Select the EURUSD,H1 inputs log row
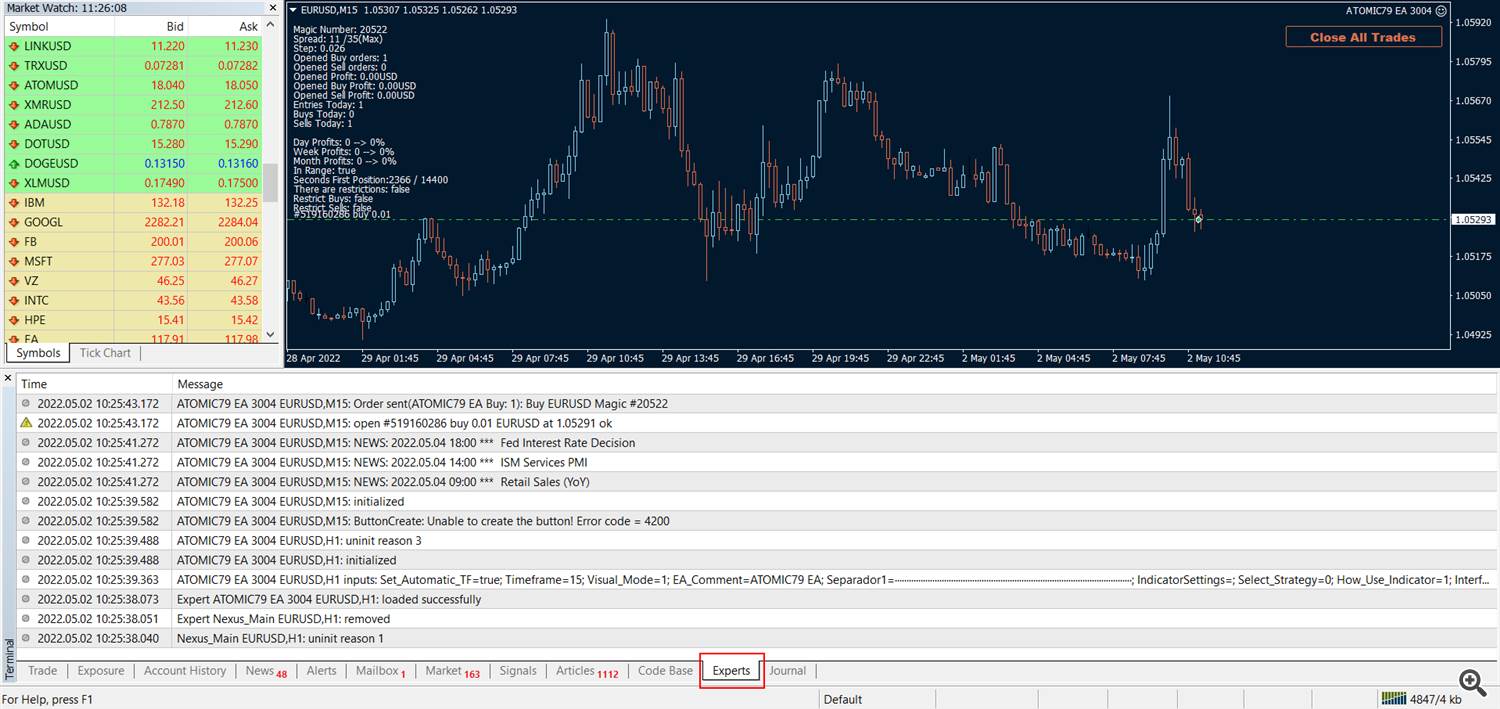This screenshot has height=709, width=1500. click(757, 580)
